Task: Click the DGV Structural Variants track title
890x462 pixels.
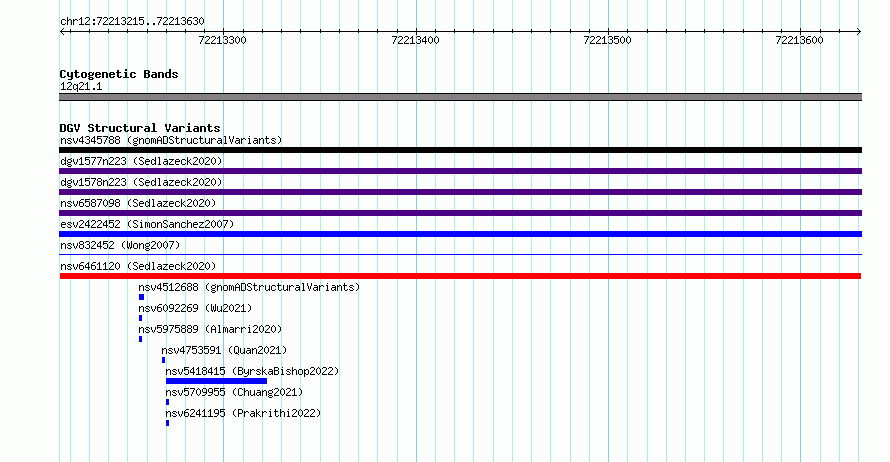Action: [140, 128]
